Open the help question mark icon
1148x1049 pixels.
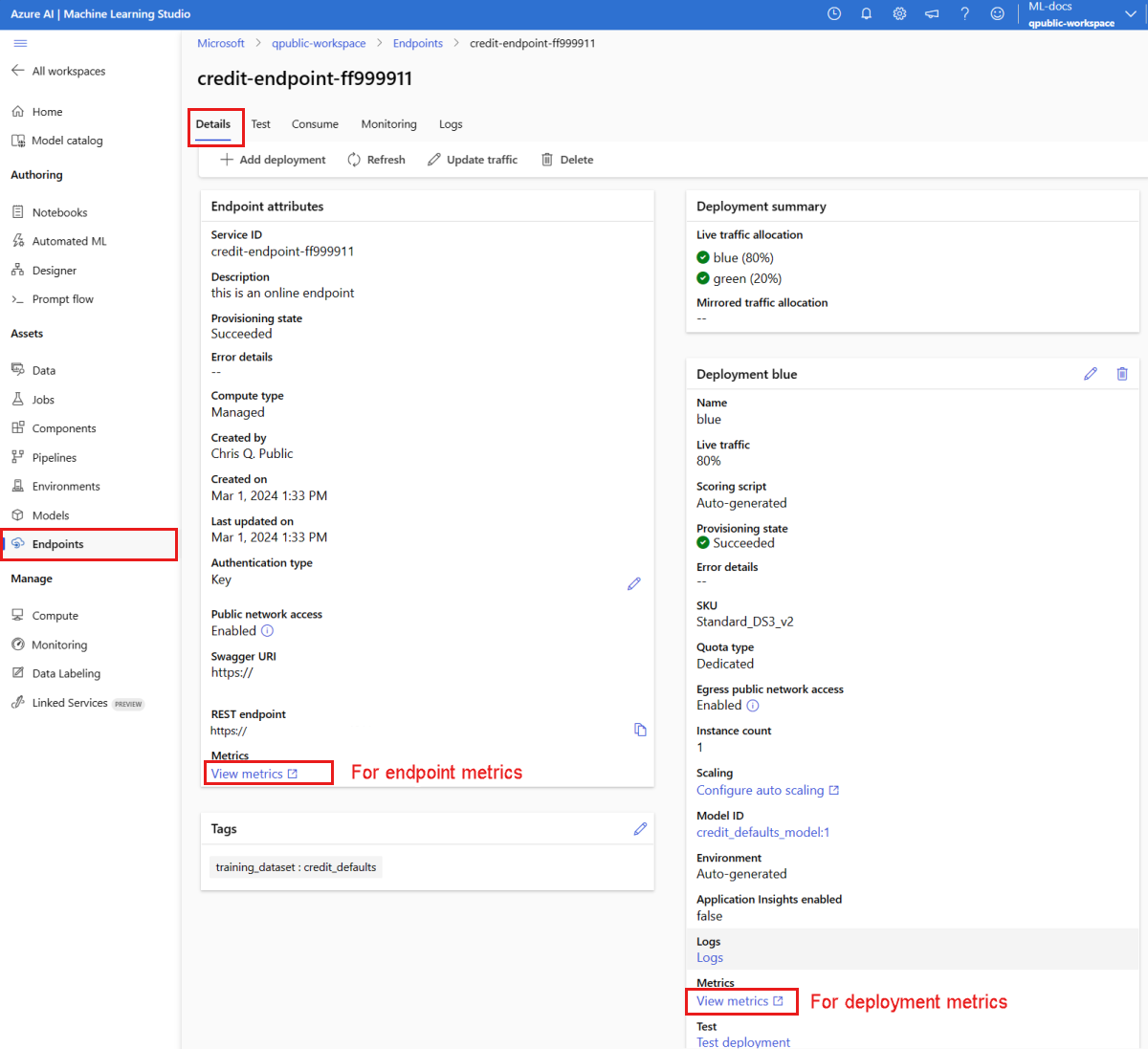pos(964,14)
